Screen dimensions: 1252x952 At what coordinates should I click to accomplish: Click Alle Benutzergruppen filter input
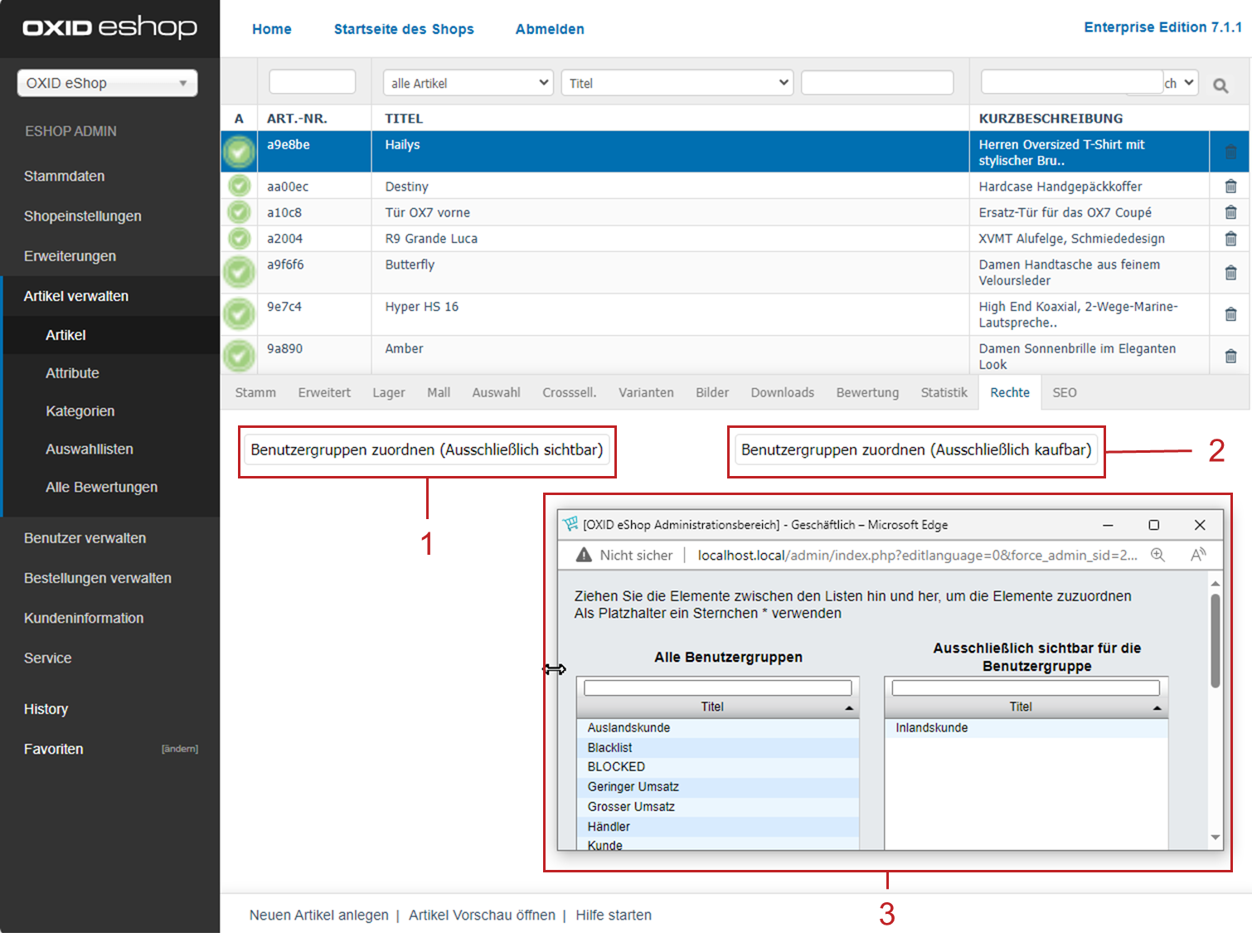click(718, 687)
